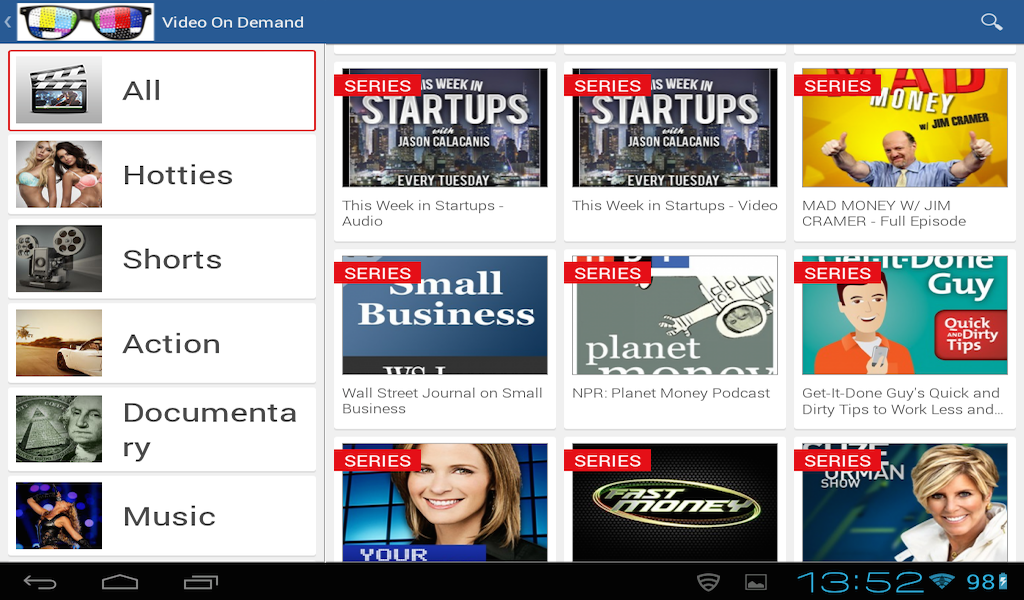Open the Get-It-Done Guy thumbnail
The image size is (1024, 600).
pos(904,315)
